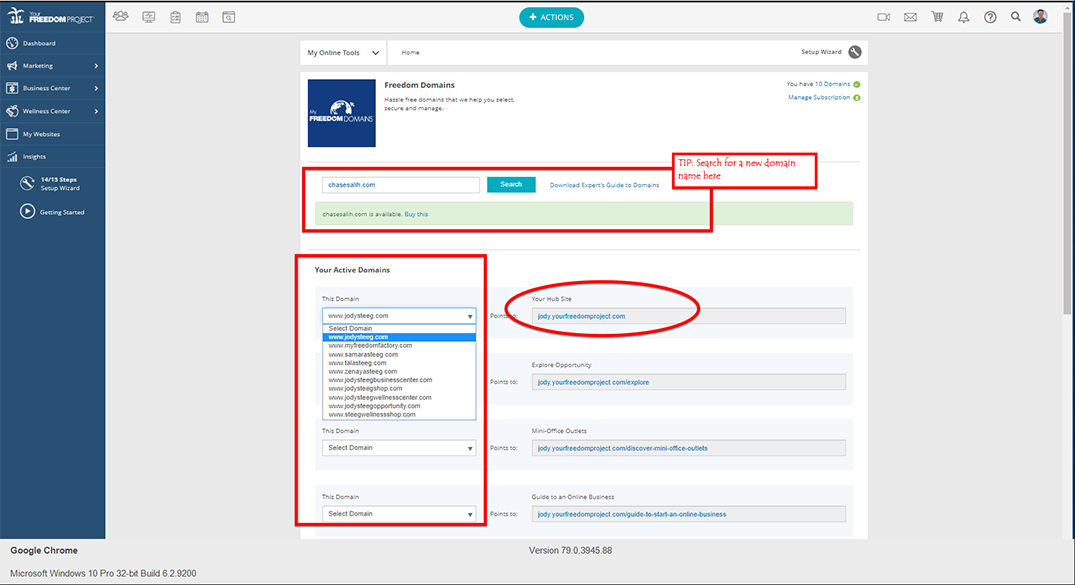The height and width of the screenshot is (585, 1075).
Task: Click the Home breadcrumb link
Action: (x=411, y=53)
